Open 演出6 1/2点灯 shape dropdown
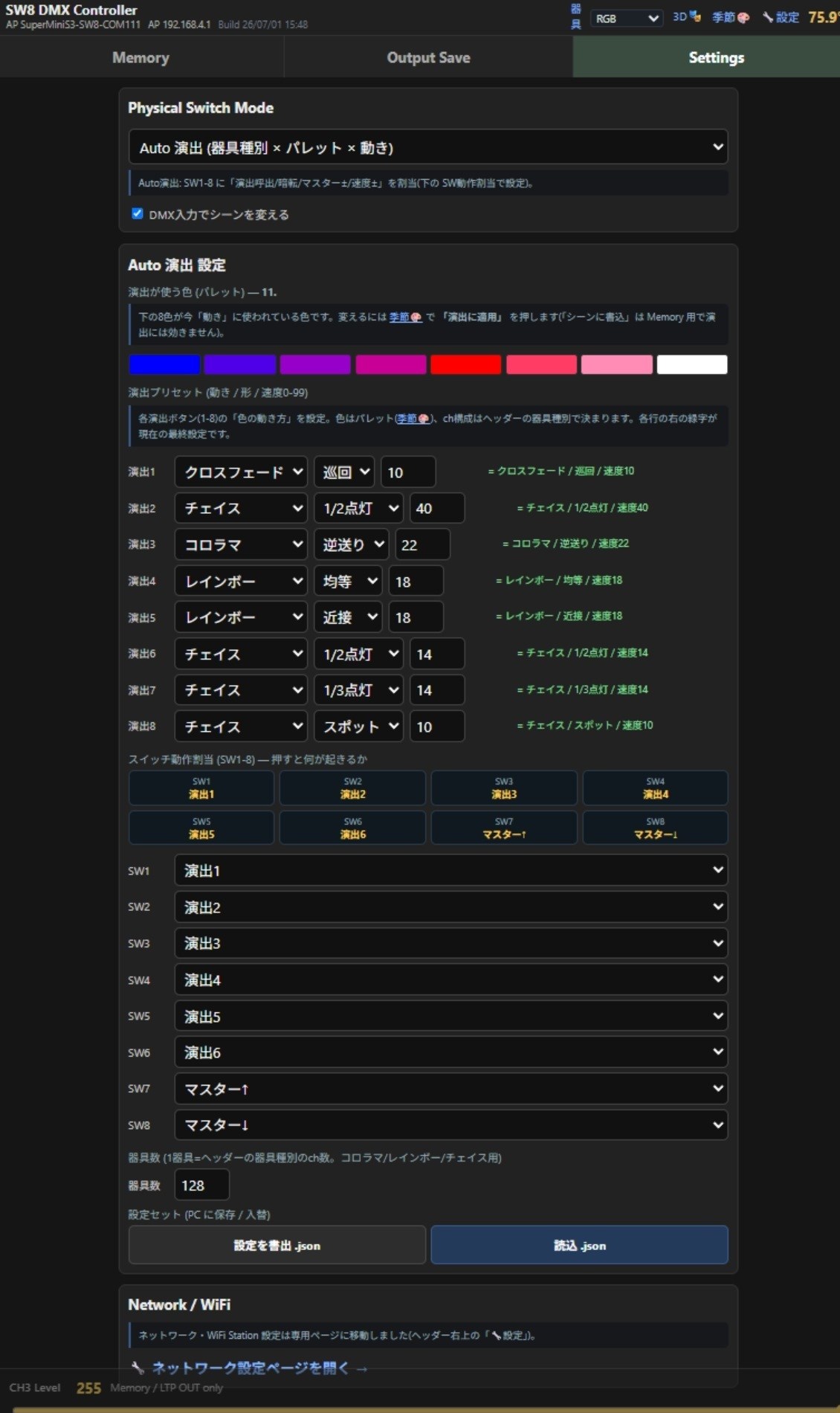This screenshot has width=840, height=1413. tap(358, 654)
